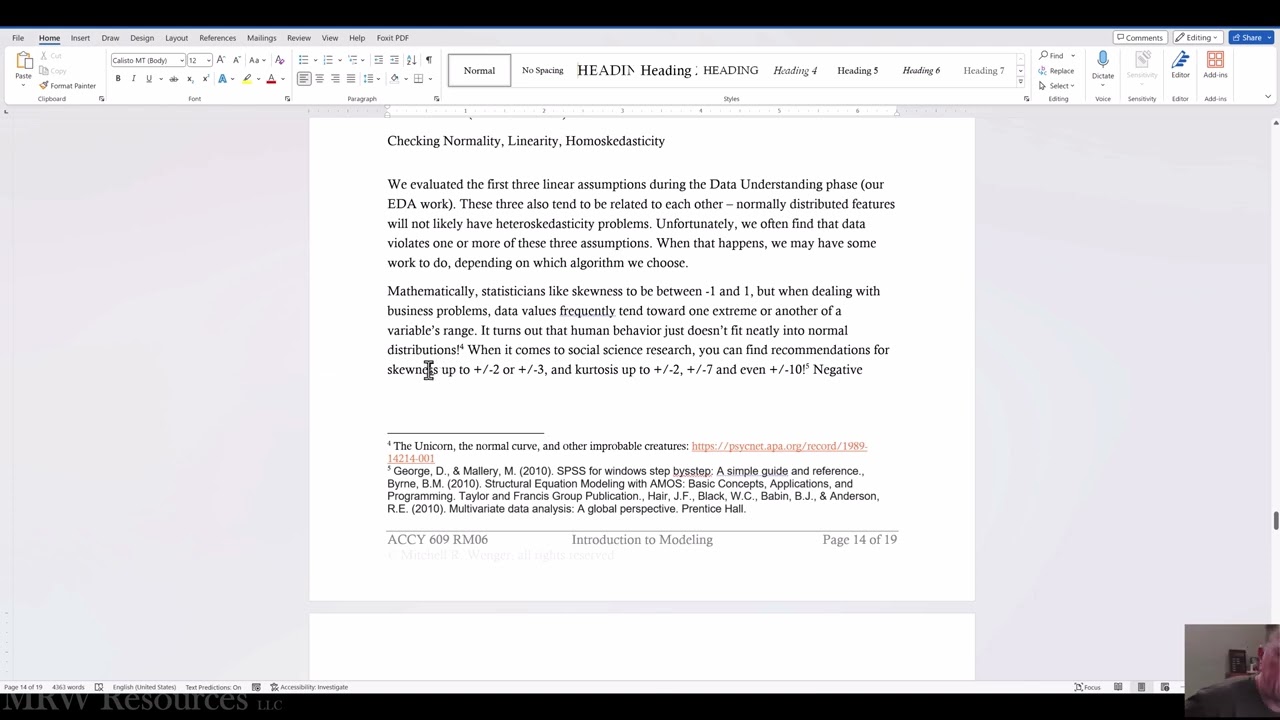Viewport: 1280px width, 720px height.
Task: Click the page 14 of 19 indicator
Action: (x=23, y=687)
